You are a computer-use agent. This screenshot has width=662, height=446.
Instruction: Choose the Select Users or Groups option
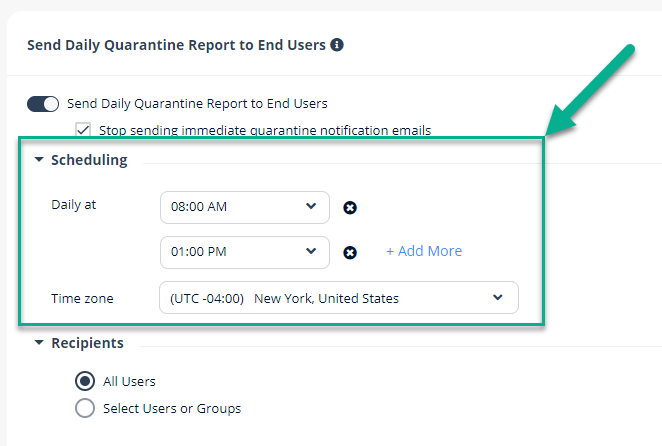(85, 408)
